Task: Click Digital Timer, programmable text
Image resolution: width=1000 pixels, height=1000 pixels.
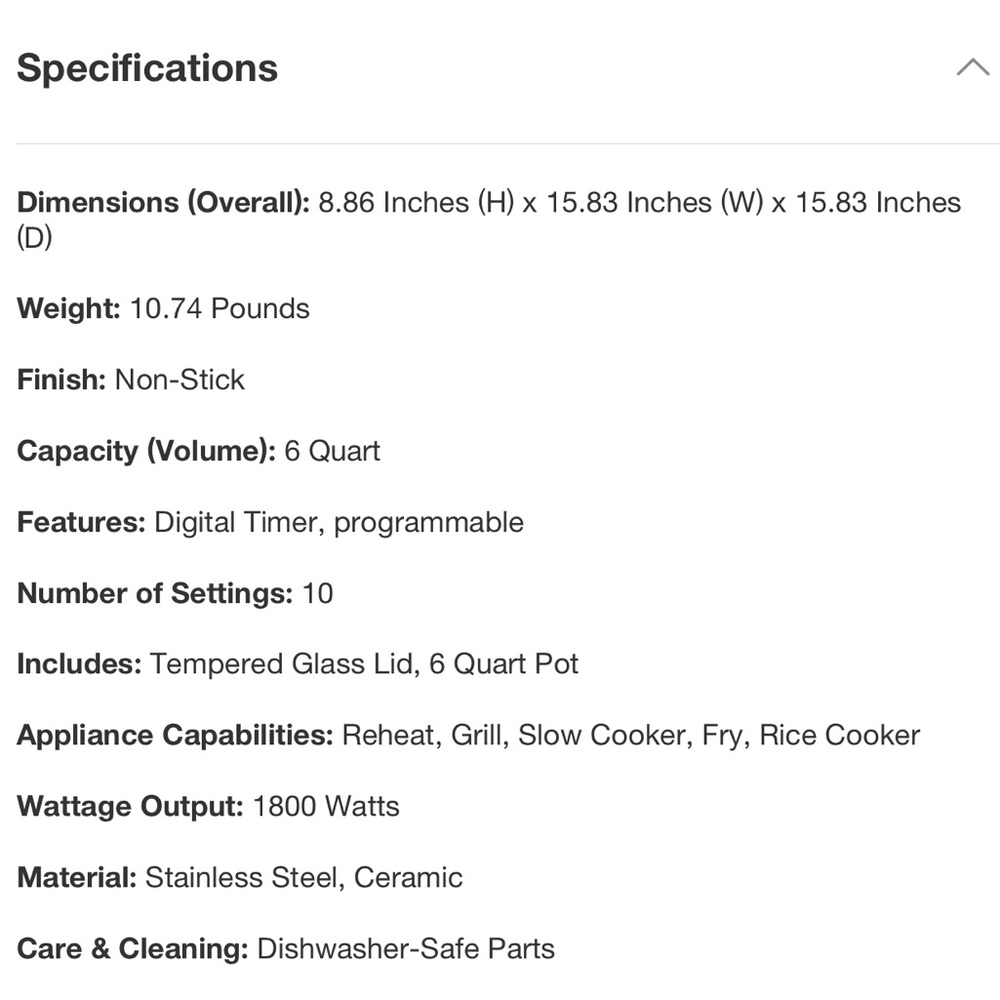Action: tap(339, 522)
